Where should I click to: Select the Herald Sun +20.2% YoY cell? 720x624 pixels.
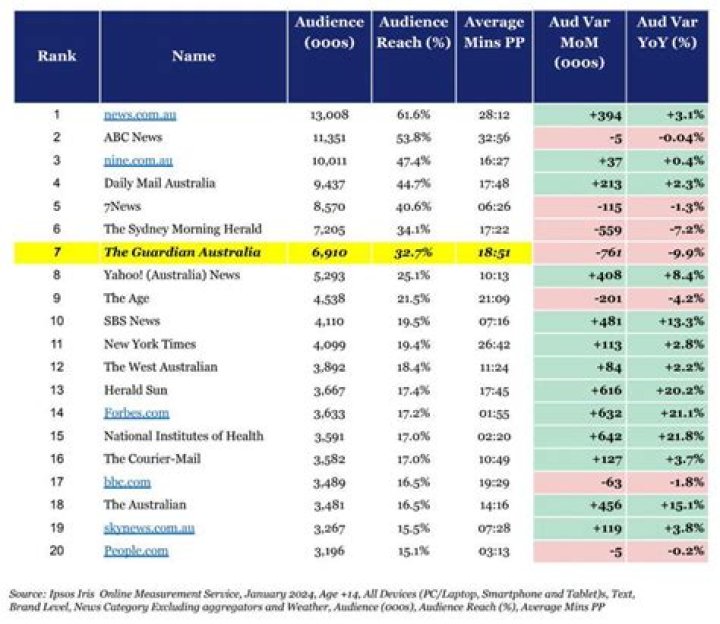pos(668,390)
